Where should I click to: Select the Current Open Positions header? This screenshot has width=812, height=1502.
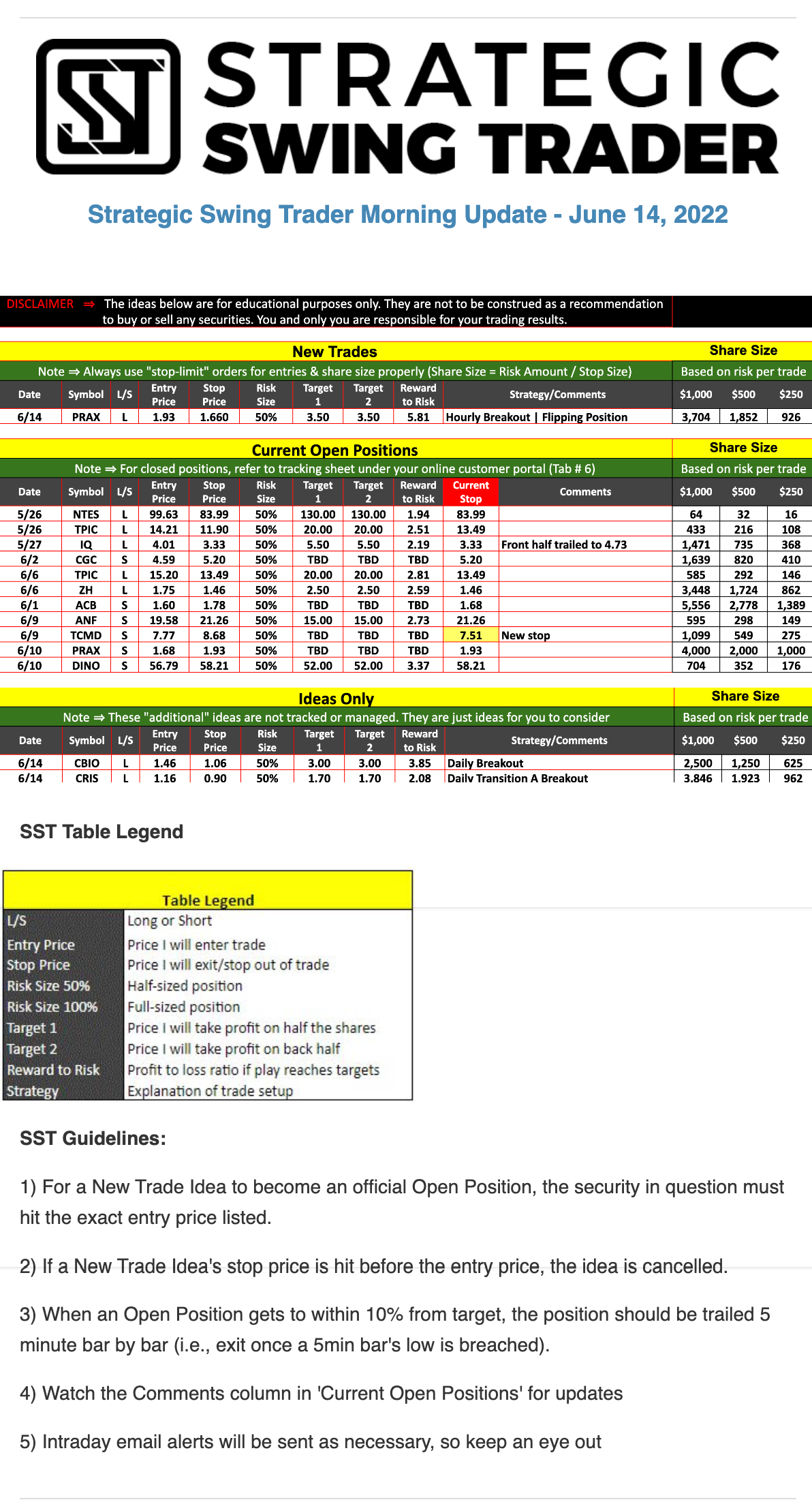(x=334, y=450)
